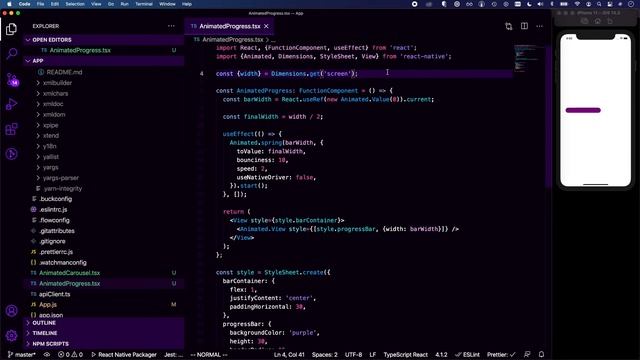Viewport: 640px width, 360px height.
Task: Click the feedback icon in status bar
Action: point(527,354)
